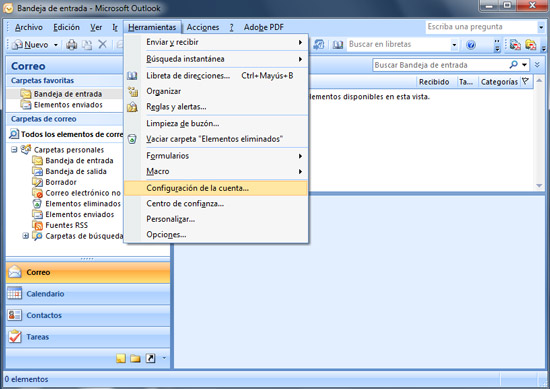Expand the Carpetas de búsqueda node
Image resolution: width=550 pixels, height=389 pixels.
click(x=25, y=236)
